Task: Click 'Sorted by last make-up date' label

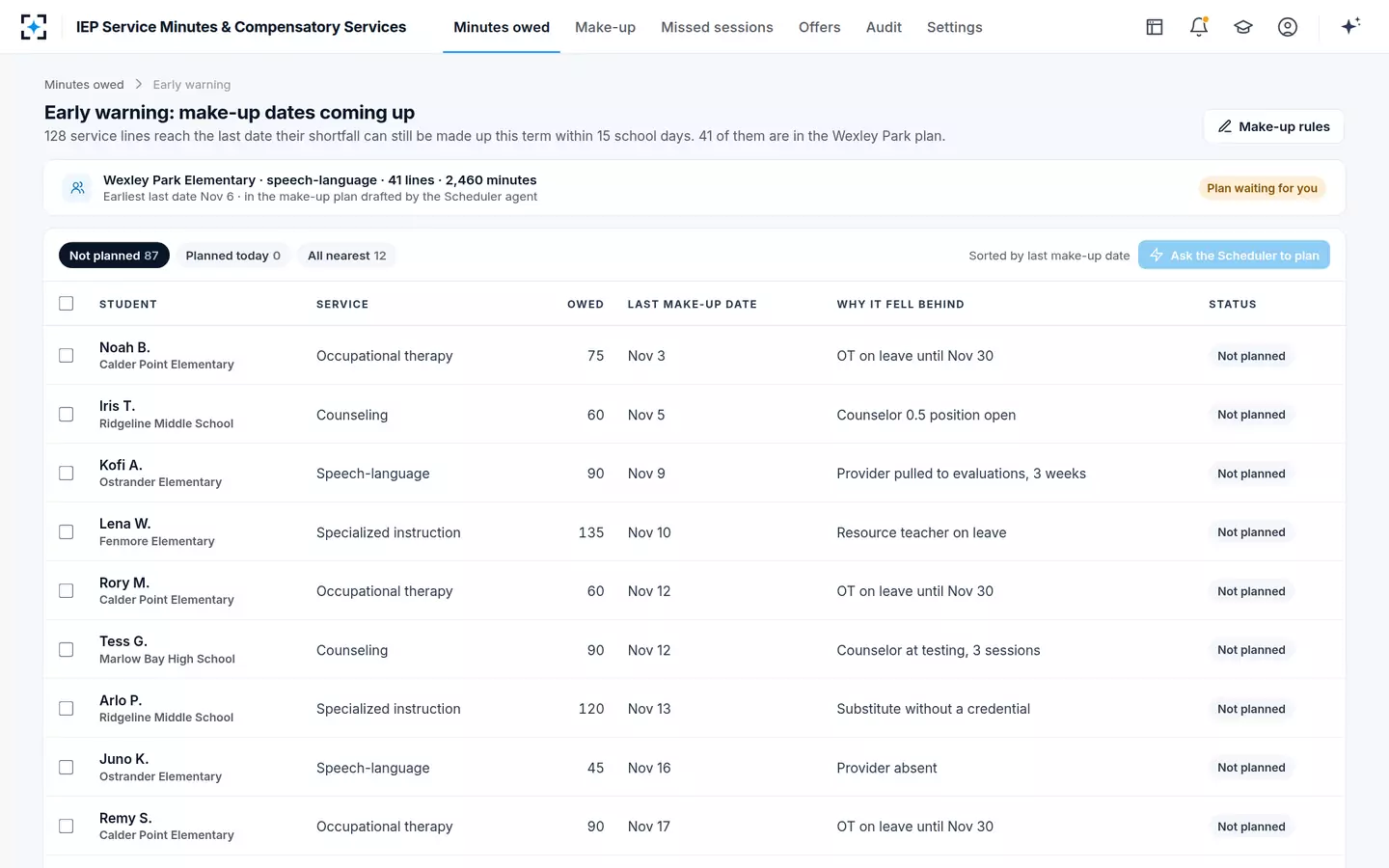Action: tap(1049, 256)
